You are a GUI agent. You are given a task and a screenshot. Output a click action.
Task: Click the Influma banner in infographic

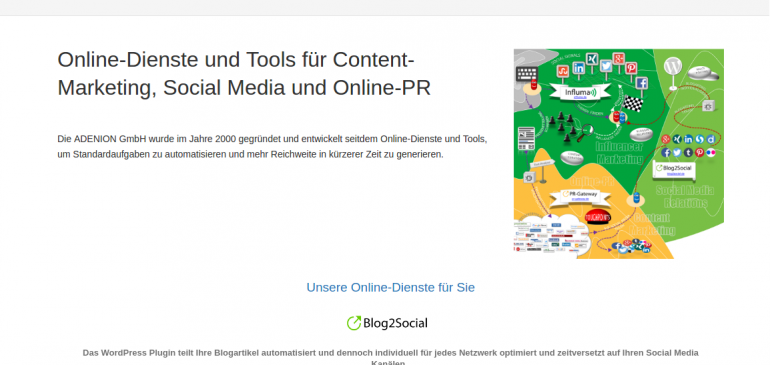[580, 92]
